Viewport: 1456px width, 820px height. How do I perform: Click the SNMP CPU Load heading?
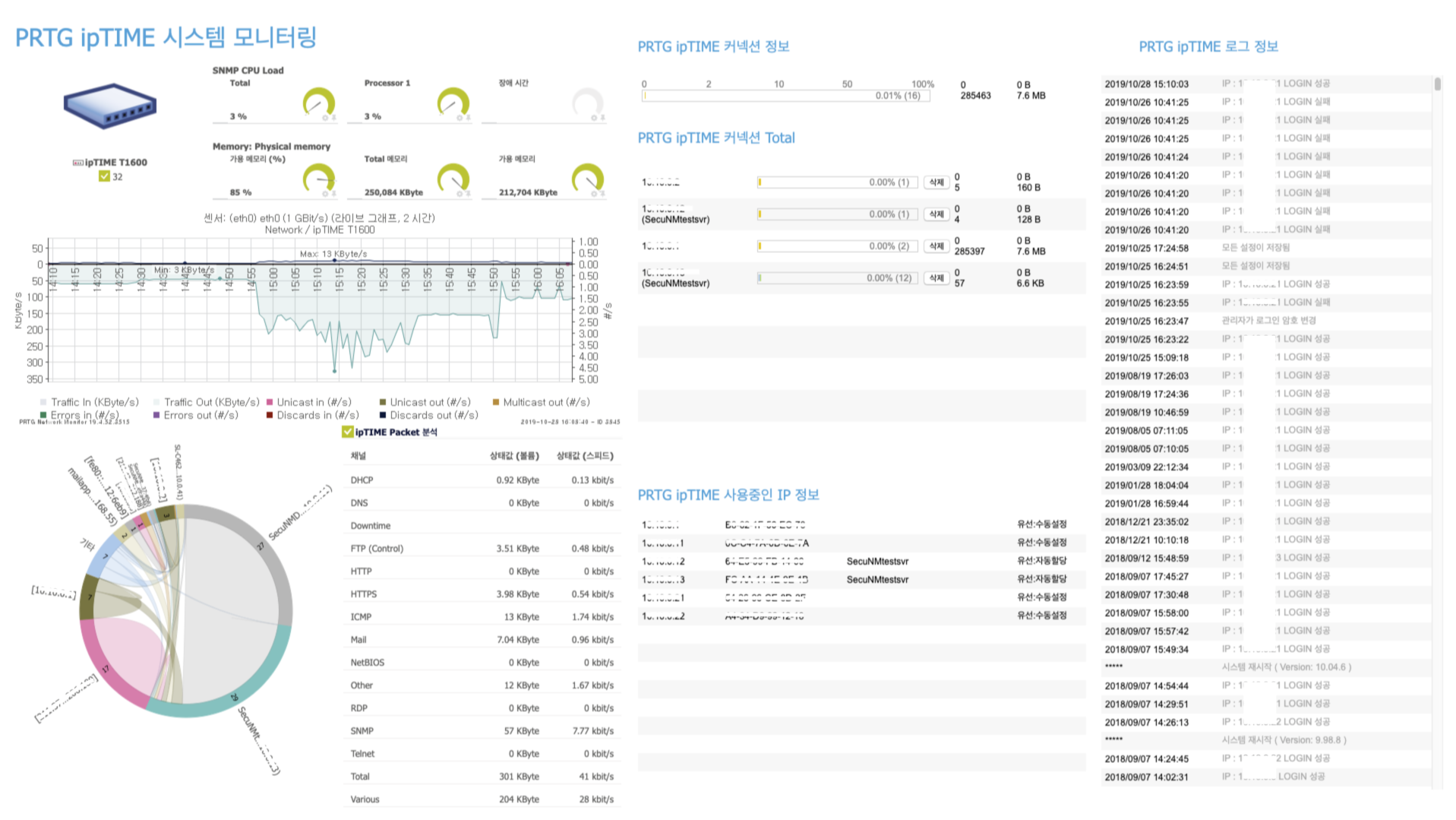tap(248, 71)
